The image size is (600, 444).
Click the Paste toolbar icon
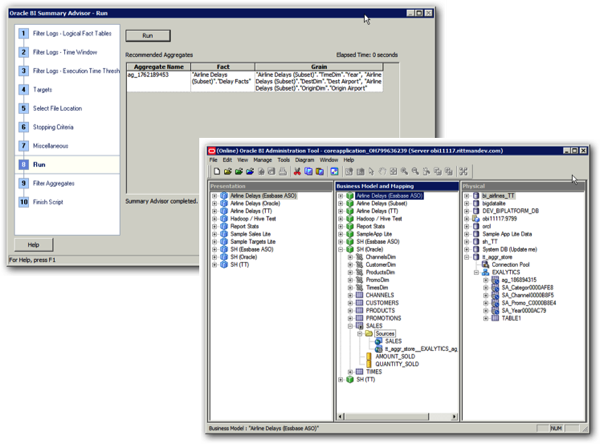click(x=320, y=171)
